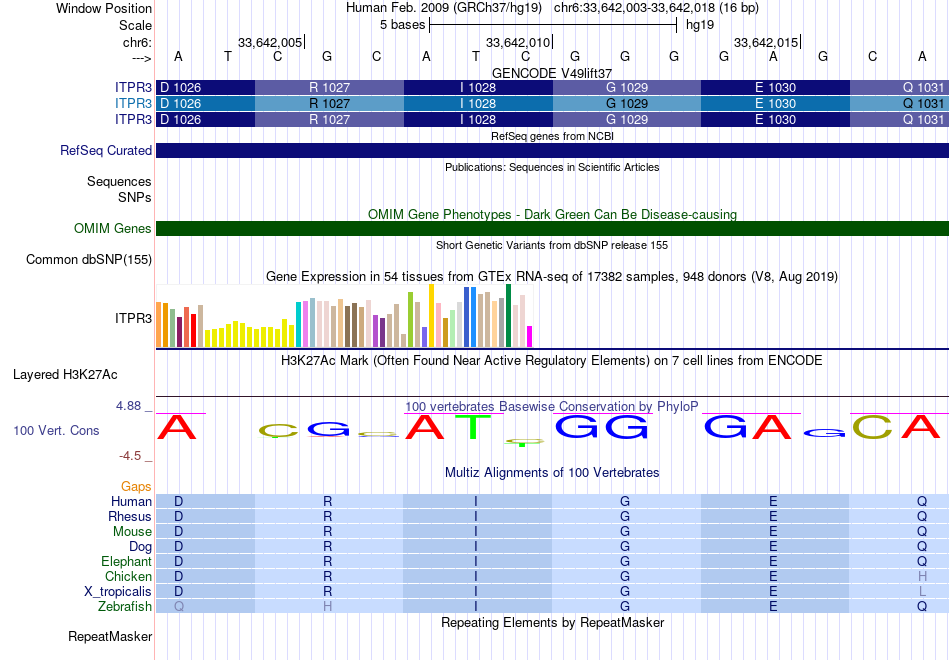950x660 pixels.
Task: Click the Sequences subtrack label
Action: pyautogui.click(x=119, y=181)
